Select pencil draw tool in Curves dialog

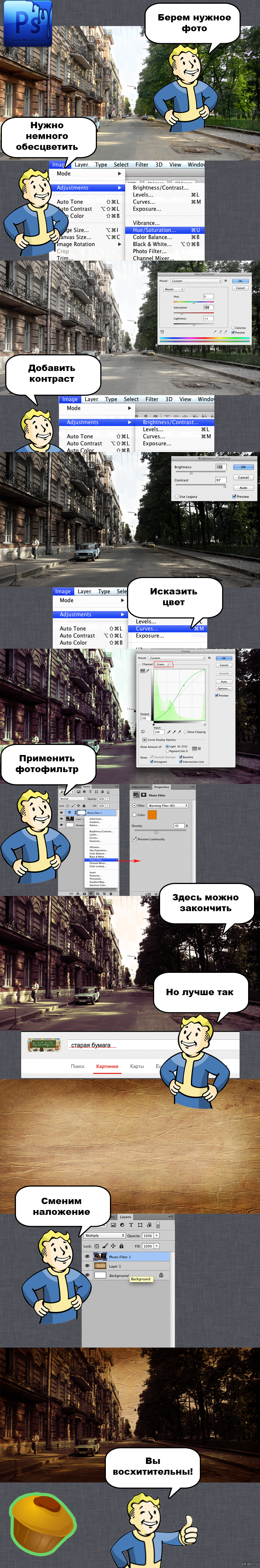point(147,671)
